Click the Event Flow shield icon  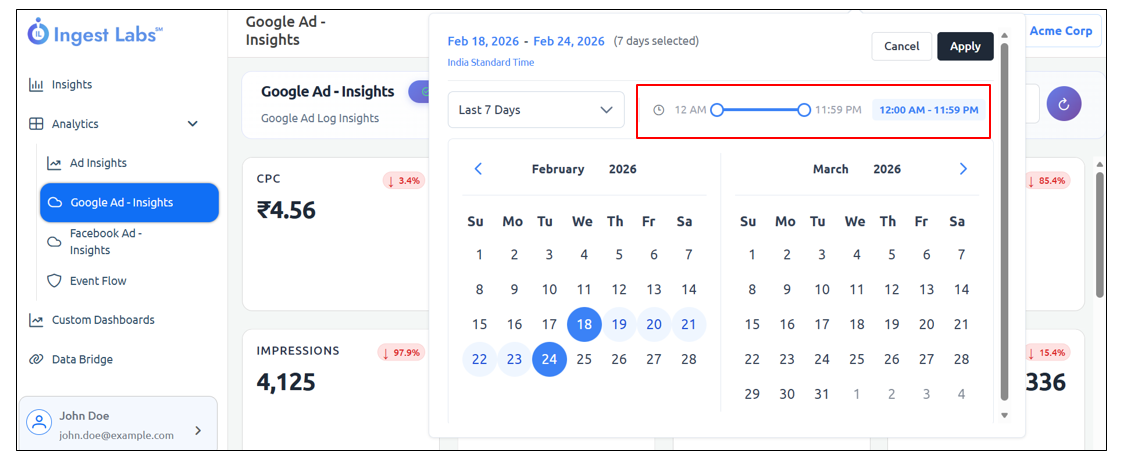pos(54,281)
